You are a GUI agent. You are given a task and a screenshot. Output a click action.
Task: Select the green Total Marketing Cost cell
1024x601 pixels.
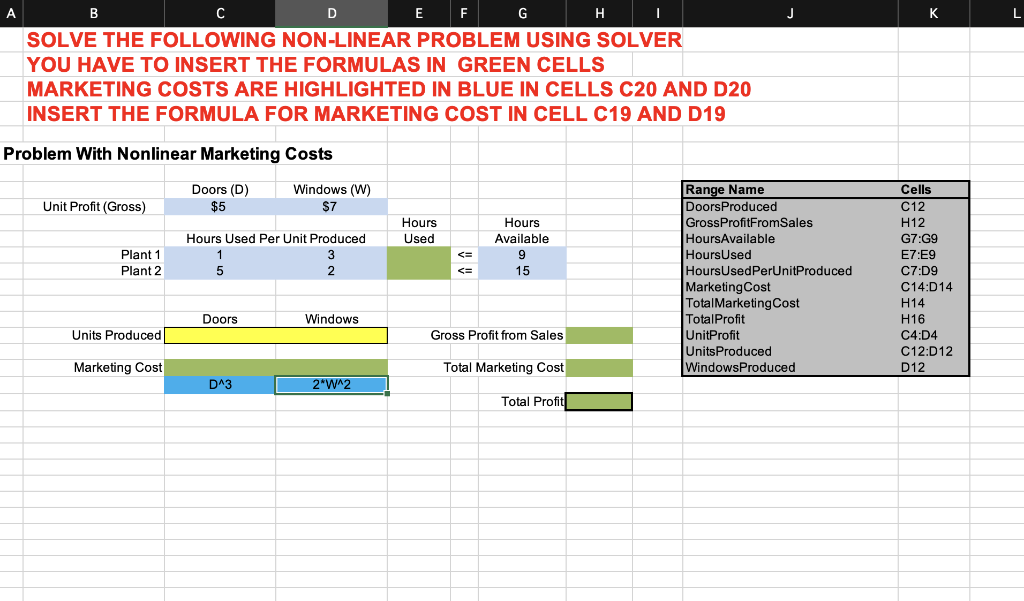(x=598, y=367)
